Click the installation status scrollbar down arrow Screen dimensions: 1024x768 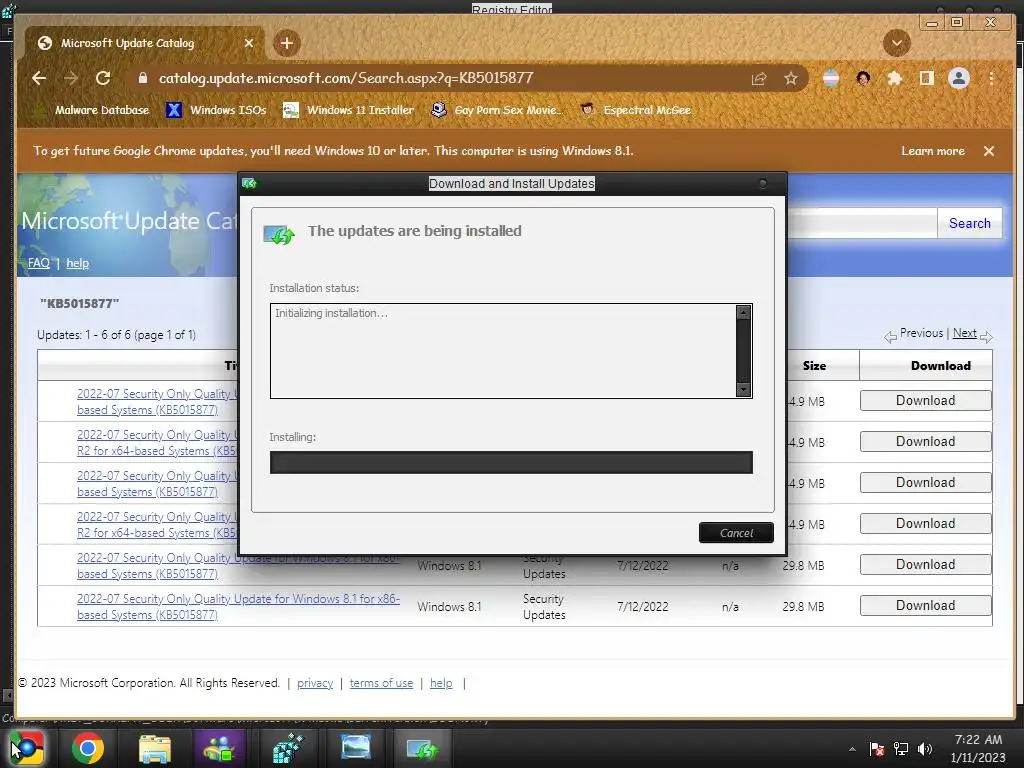[743, 389]
